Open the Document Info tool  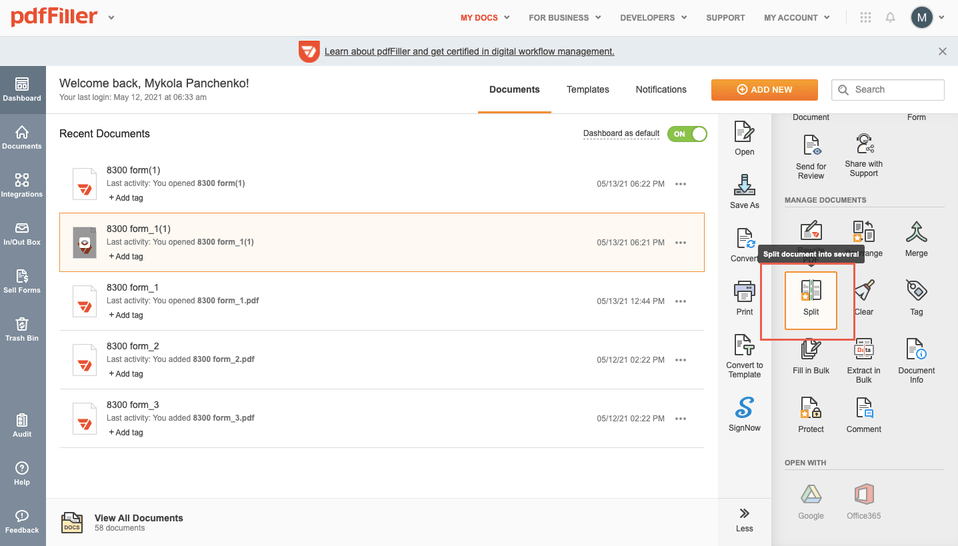click(916, 361)
